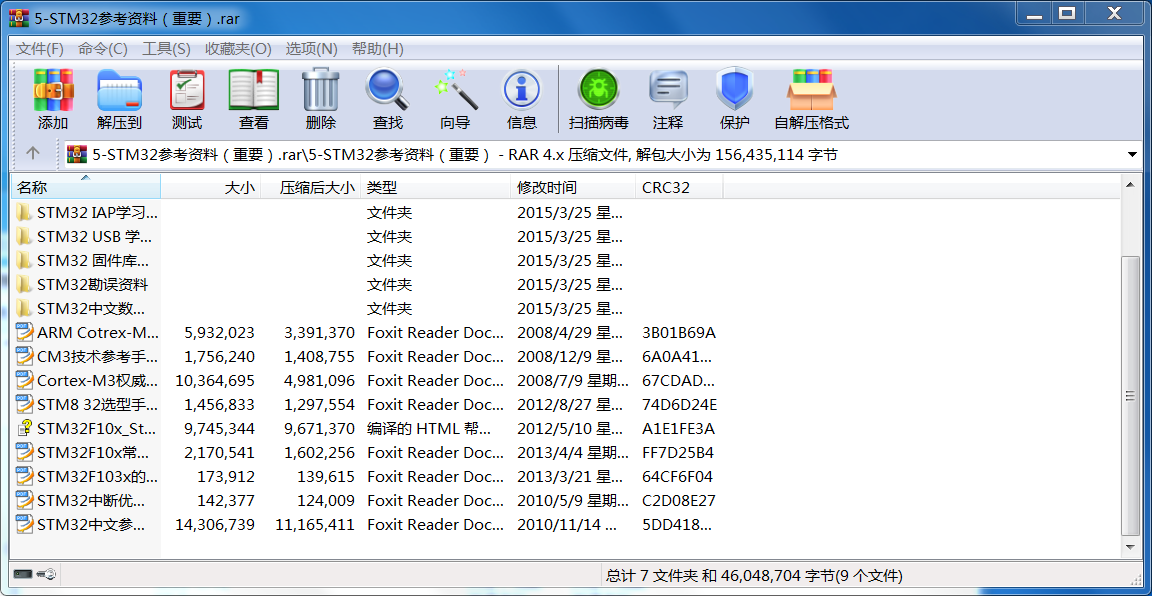This screenshot has height=596, width=1152.
Task: Open the 选项(N) menu
Action: point(312,49)
